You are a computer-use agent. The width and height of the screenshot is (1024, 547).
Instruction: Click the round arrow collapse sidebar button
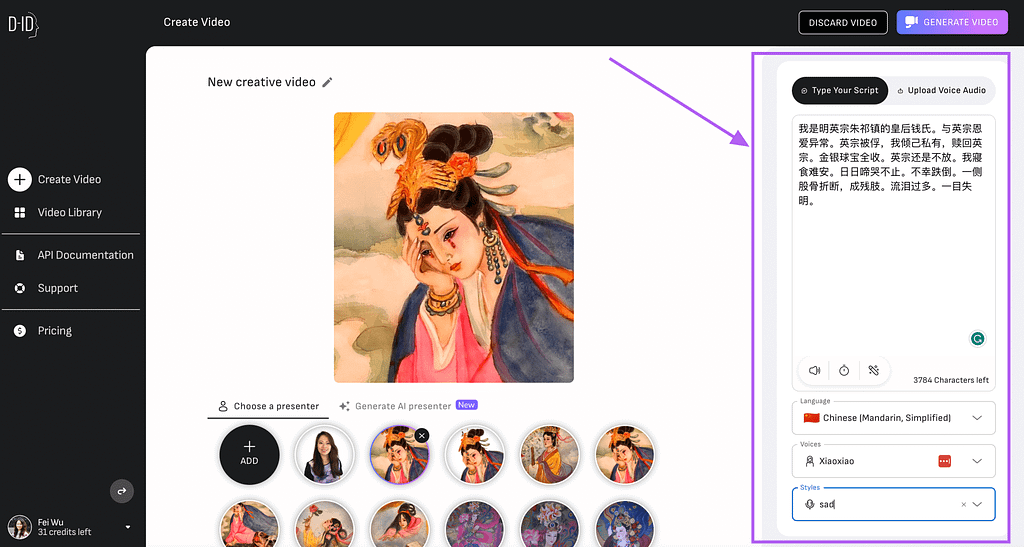coord(121,491)
